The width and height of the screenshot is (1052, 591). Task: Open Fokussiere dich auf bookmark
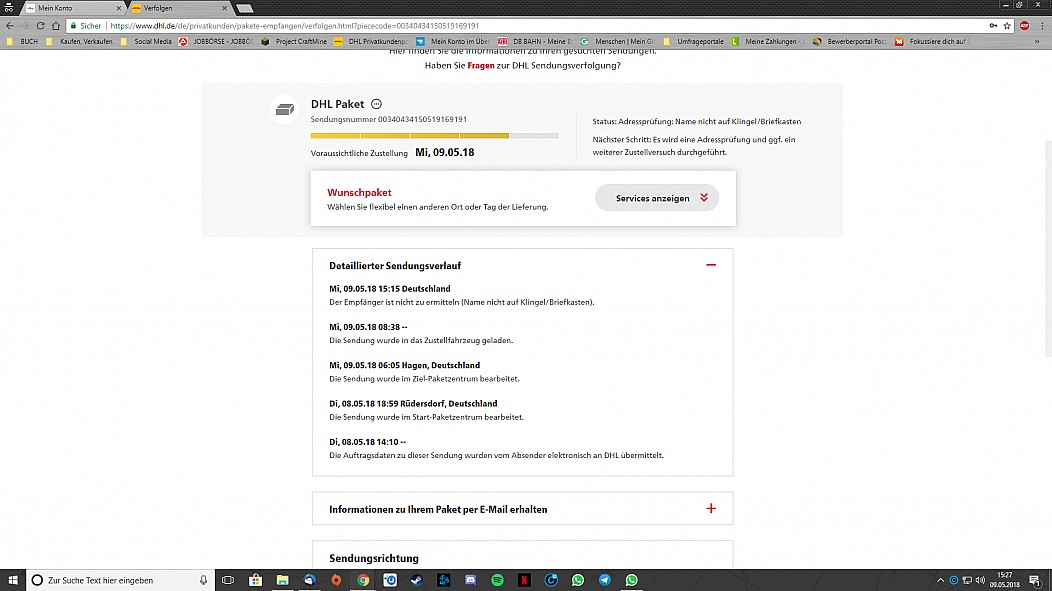(931, 42)
